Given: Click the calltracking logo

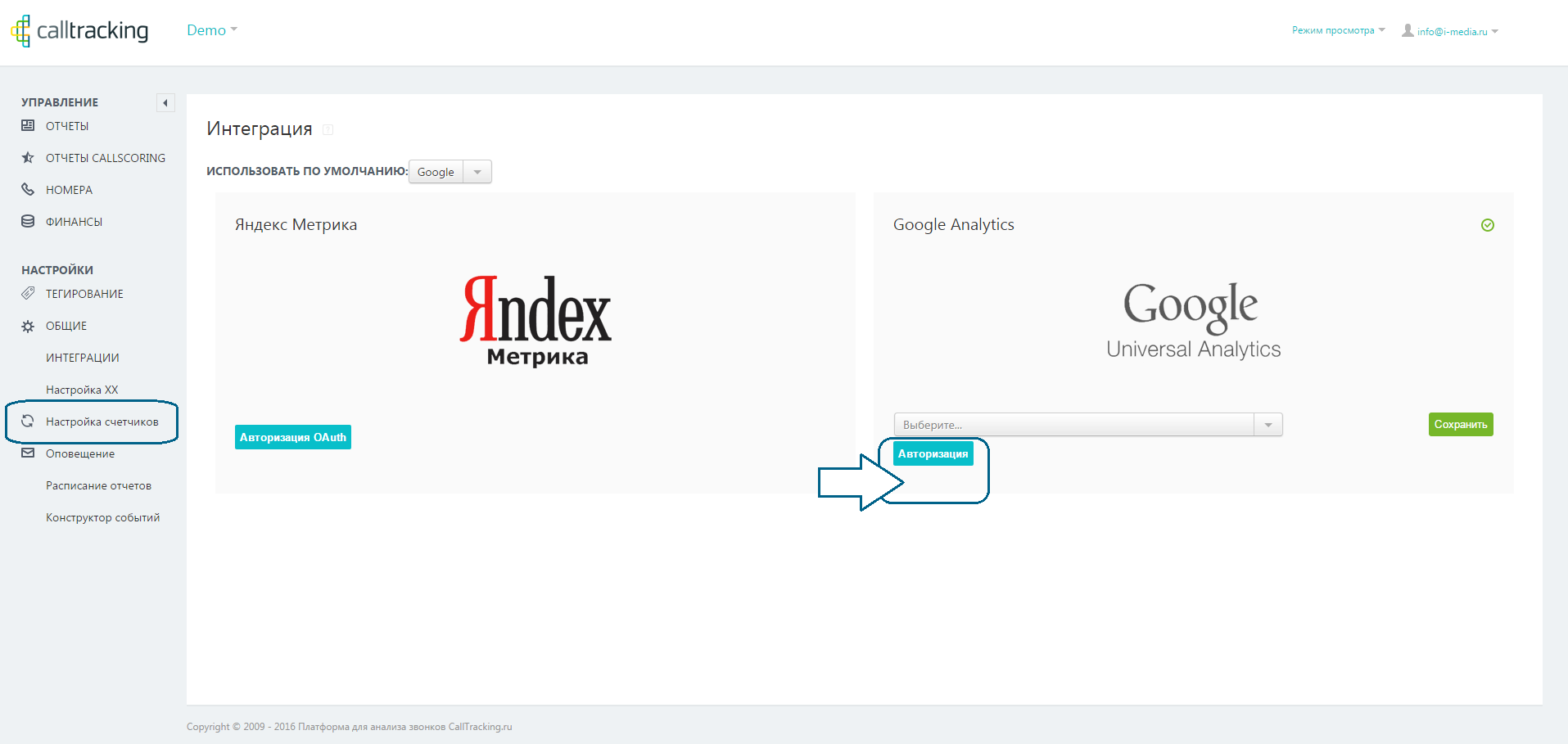Looking at the screenshot, I should point(79,30).
